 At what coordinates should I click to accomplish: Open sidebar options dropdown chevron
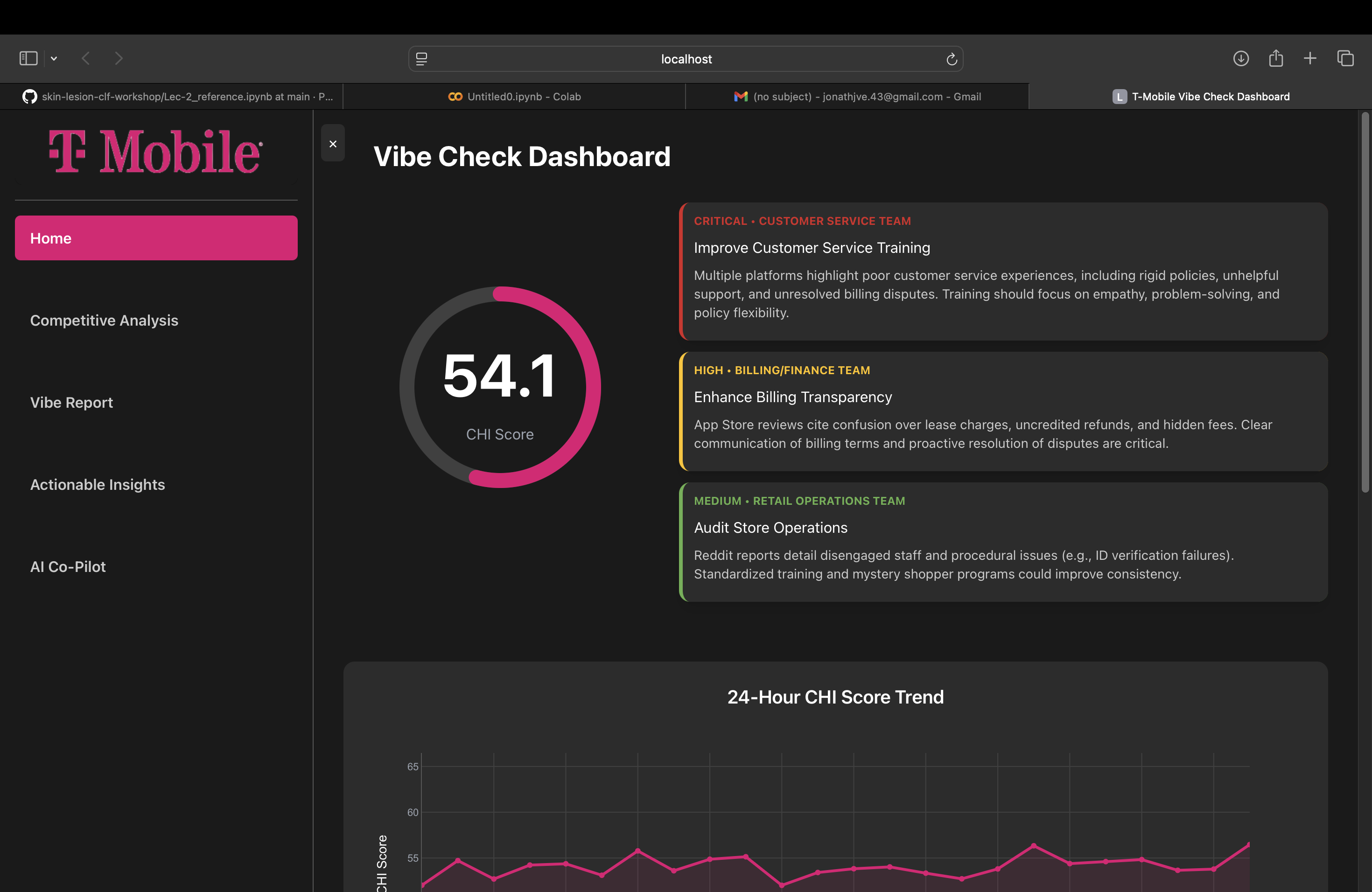(54, 58)
